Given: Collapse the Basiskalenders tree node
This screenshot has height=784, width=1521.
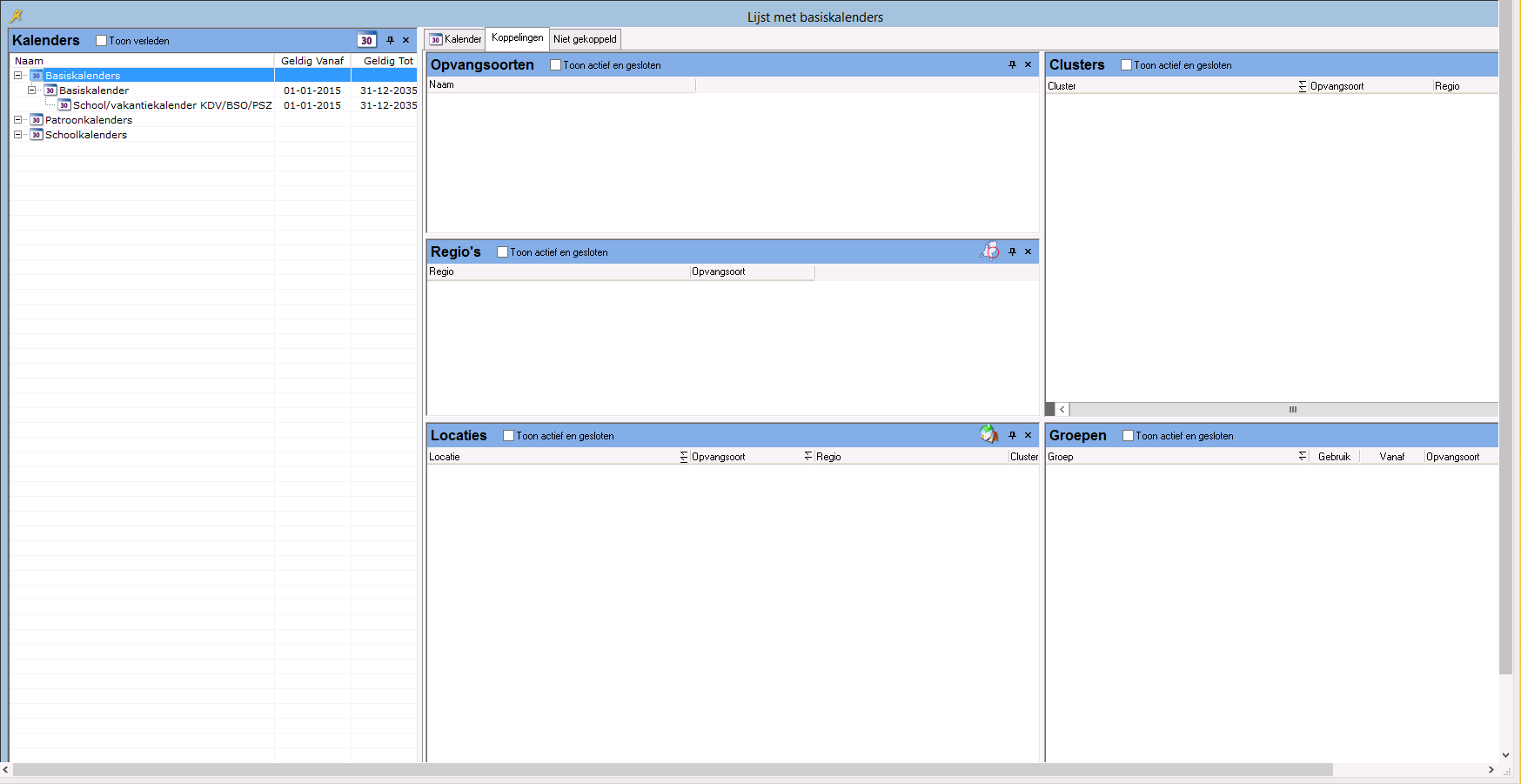Looking at the screenshot, I should pos(17,76).
